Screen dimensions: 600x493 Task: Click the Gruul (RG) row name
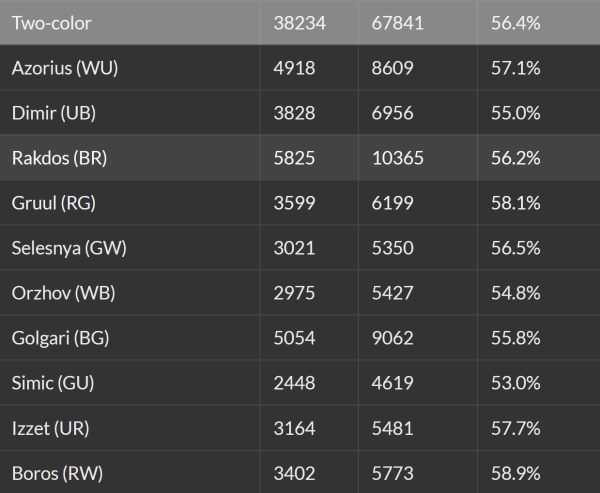(52, 203)
